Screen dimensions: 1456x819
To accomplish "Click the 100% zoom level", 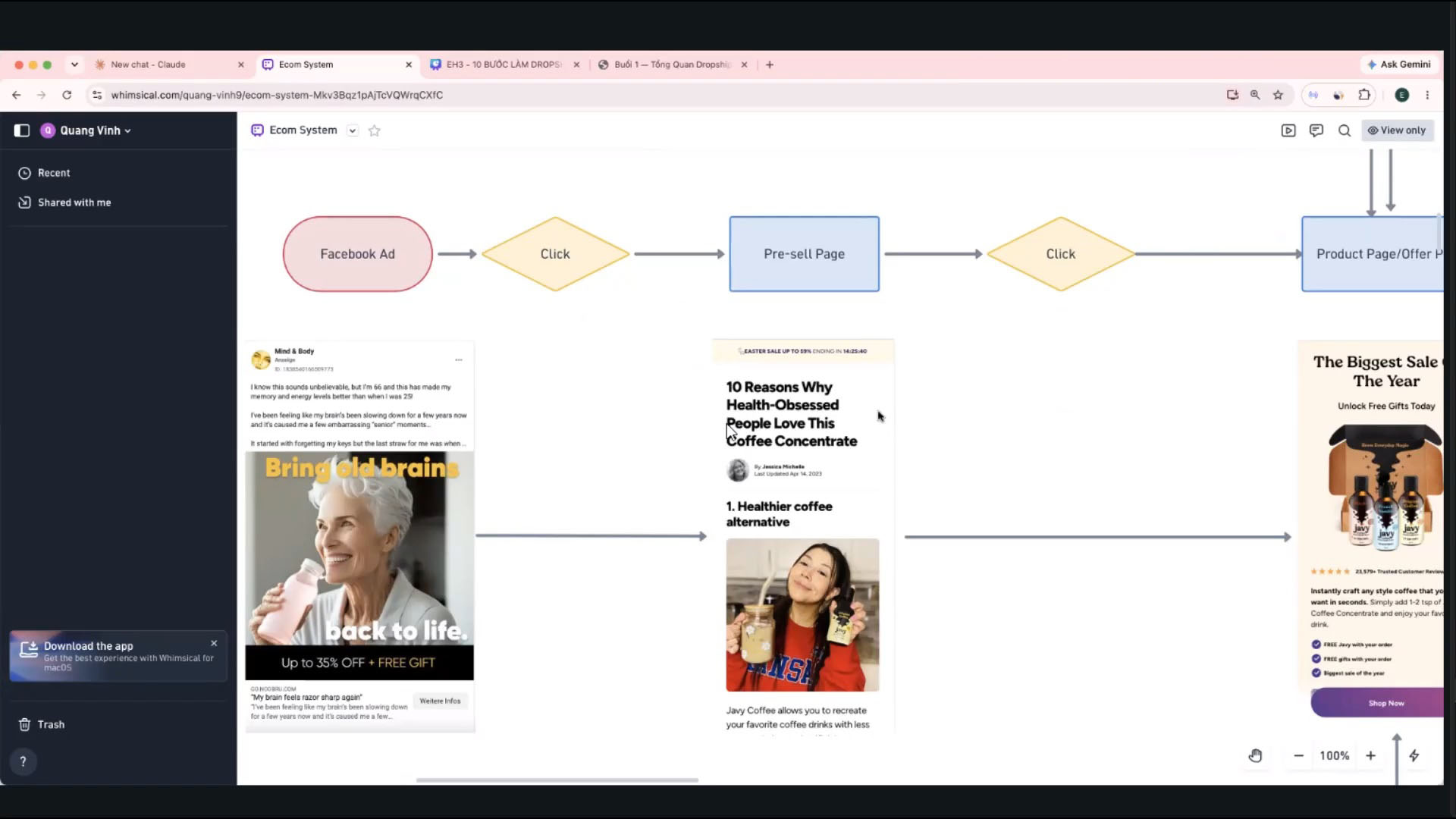I will tap(1335, 755).
